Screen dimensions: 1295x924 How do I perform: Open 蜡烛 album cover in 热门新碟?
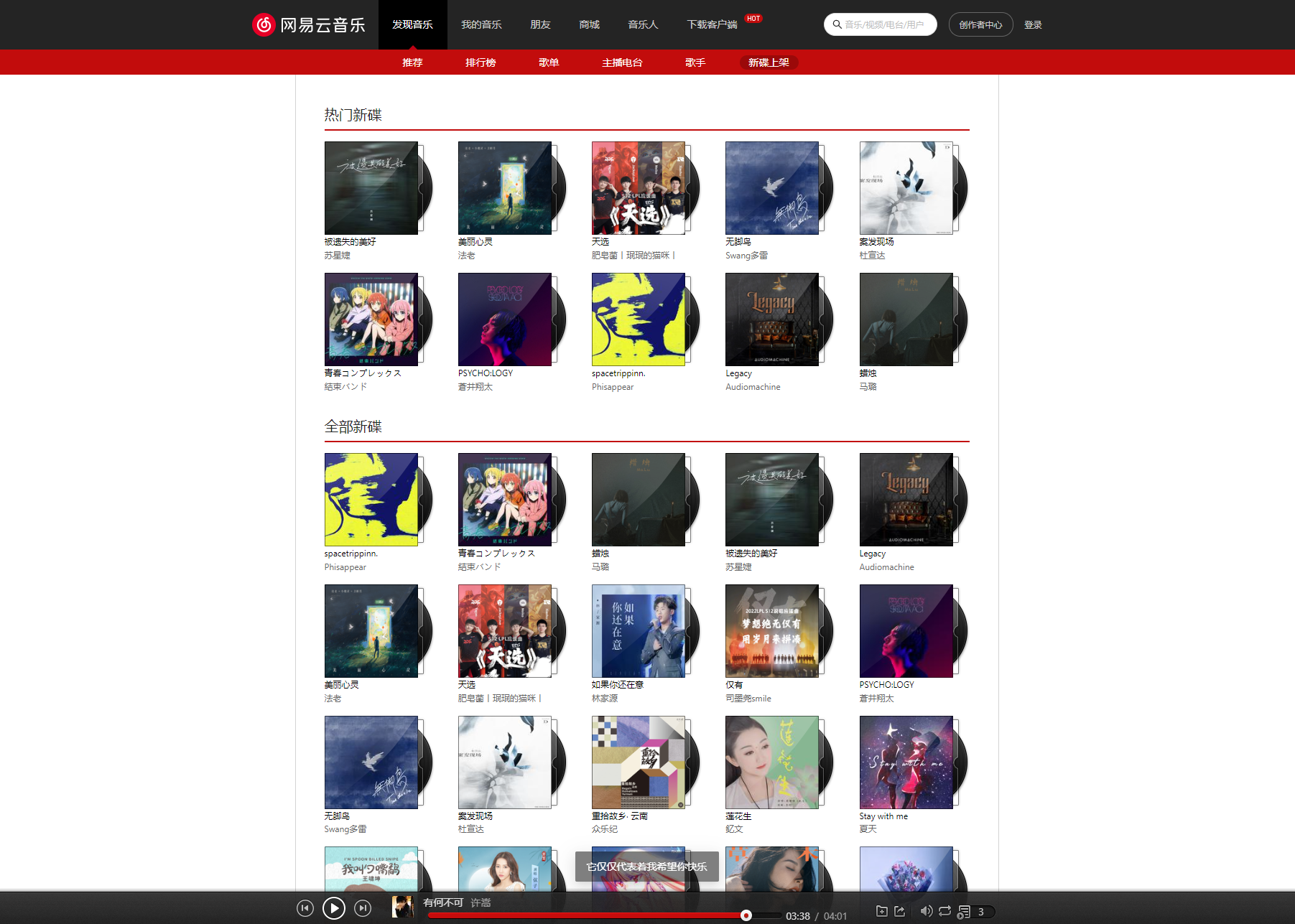tap(906, 319)
